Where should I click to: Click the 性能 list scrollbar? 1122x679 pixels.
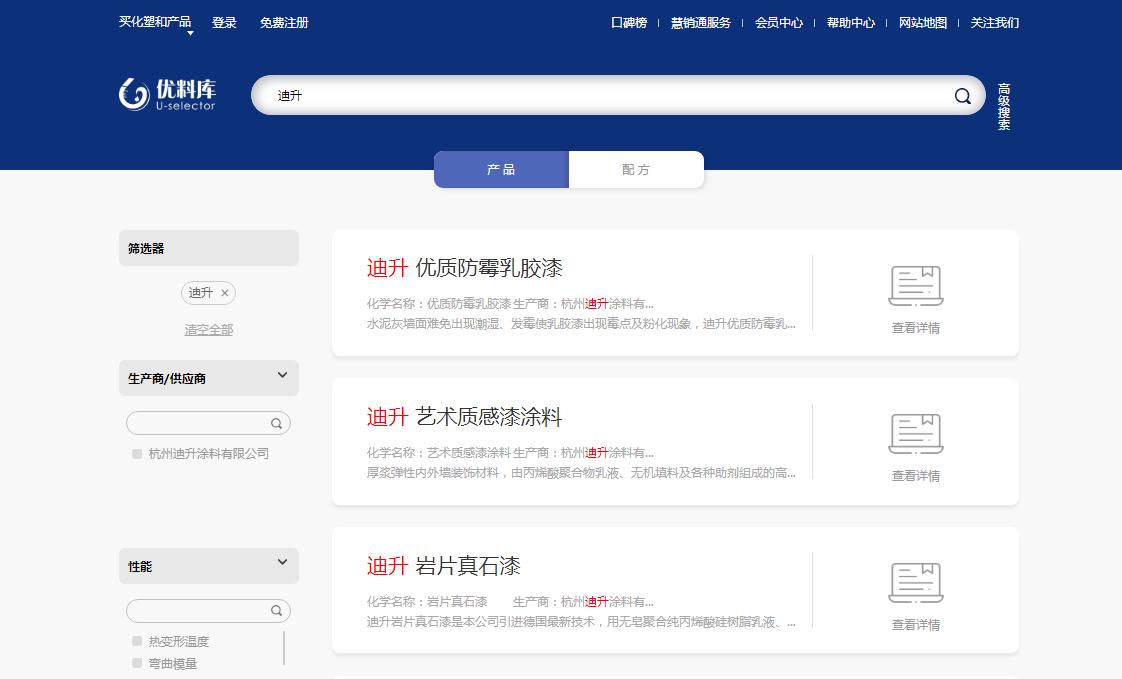pyautogui.click(x=284, y=648)
